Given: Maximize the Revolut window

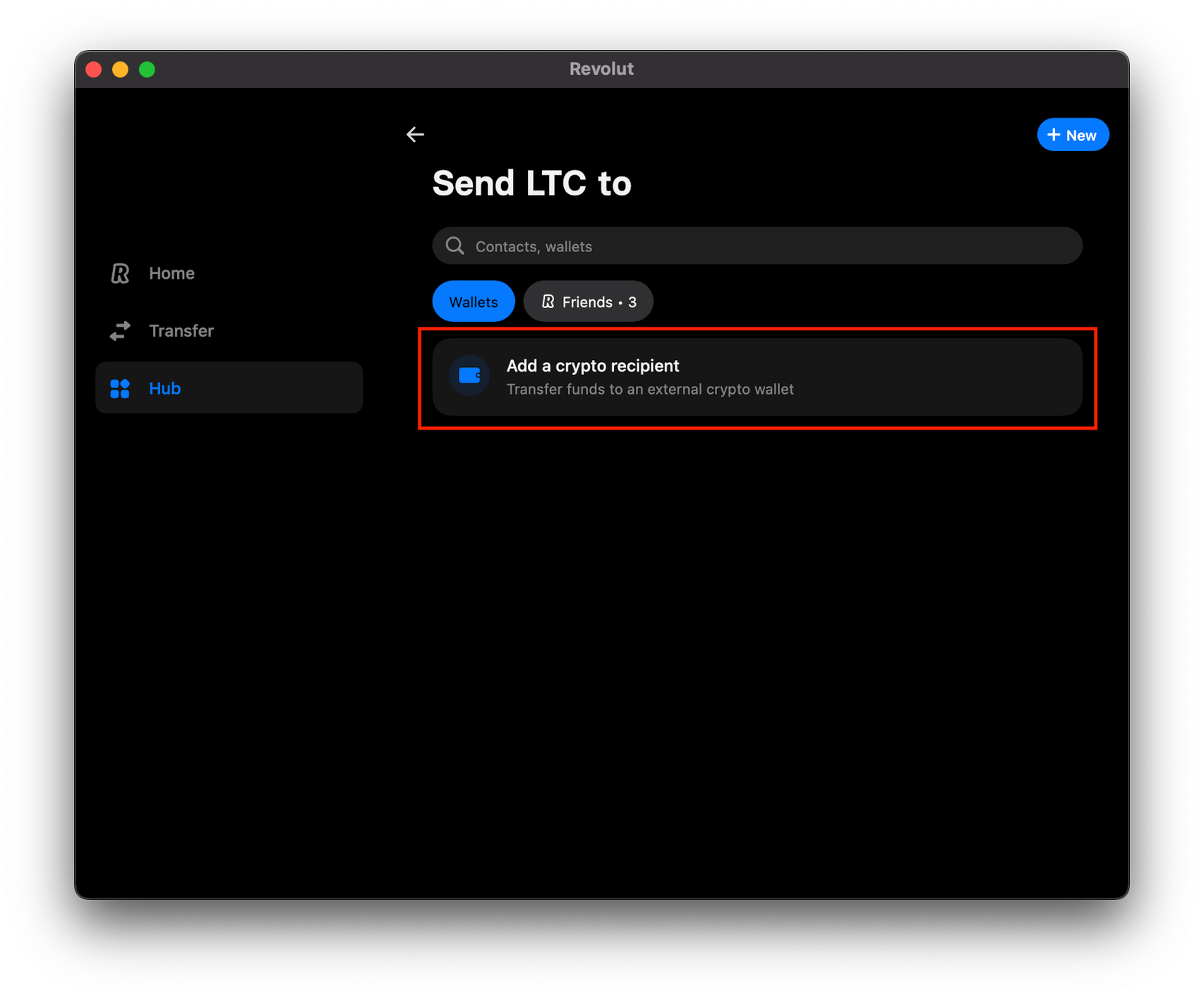Looking at the screenshot, I should pos(148,69).
